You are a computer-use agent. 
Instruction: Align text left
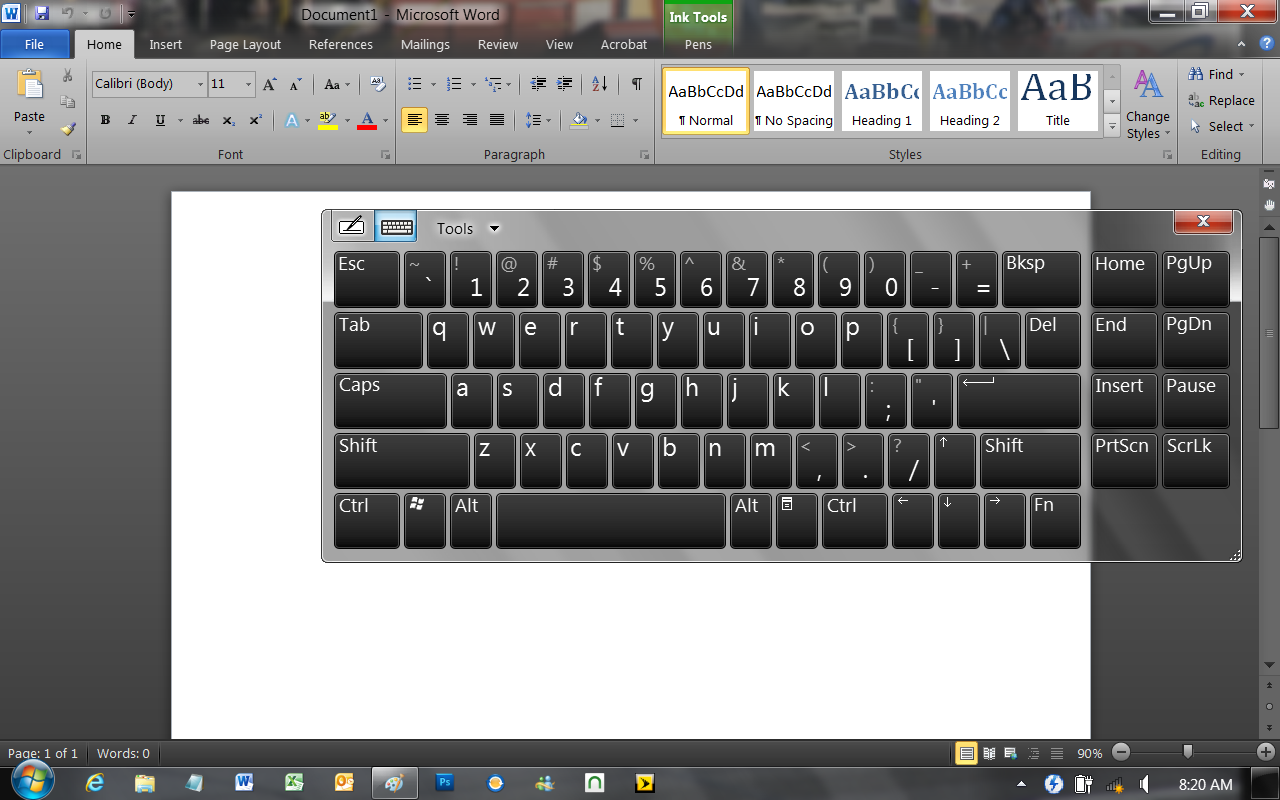415,120
